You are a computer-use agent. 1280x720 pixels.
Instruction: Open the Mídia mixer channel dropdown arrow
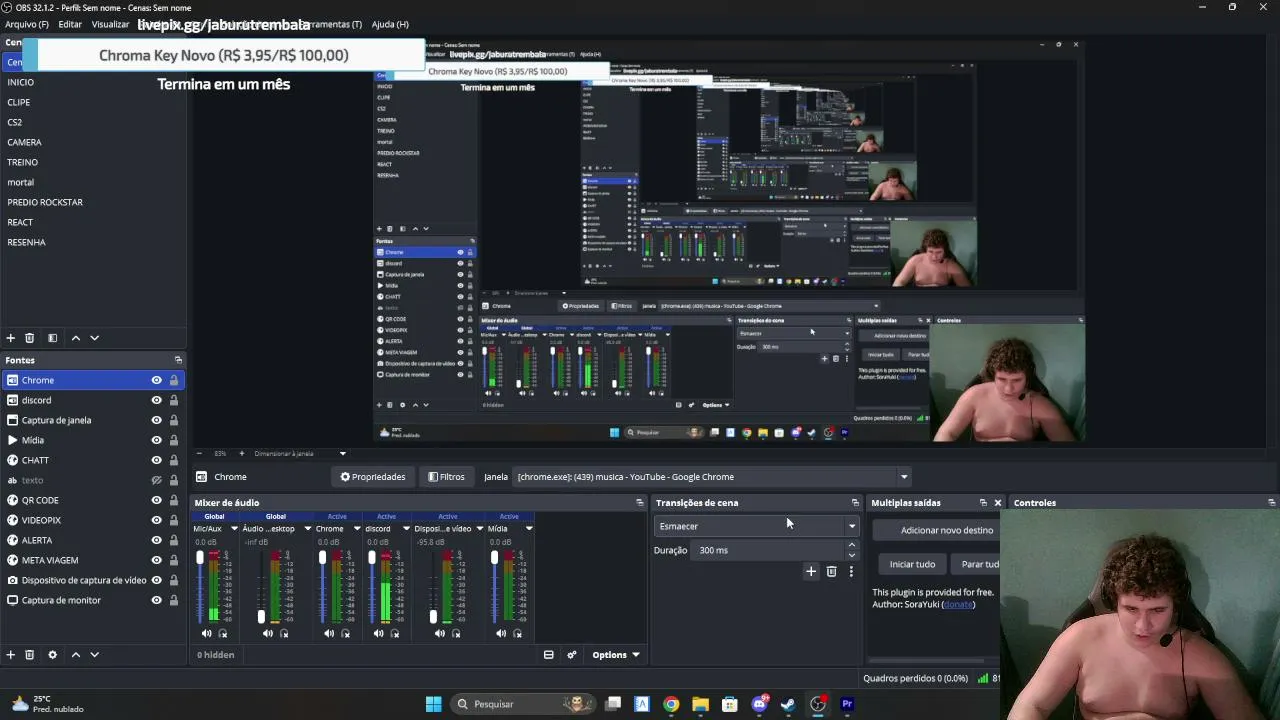pyautogui.click(x=528, y=529)
